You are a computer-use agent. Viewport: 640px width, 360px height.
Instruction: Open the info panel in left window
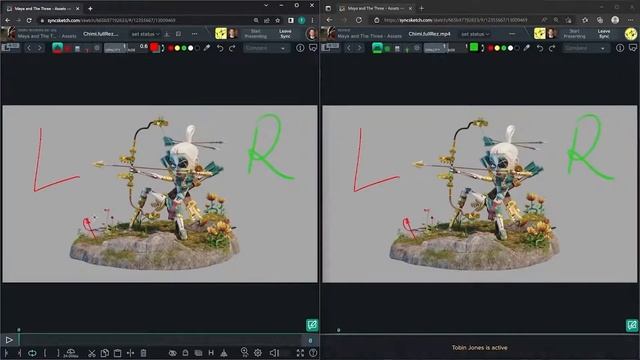pyautogui.click(x=300, y=48)
